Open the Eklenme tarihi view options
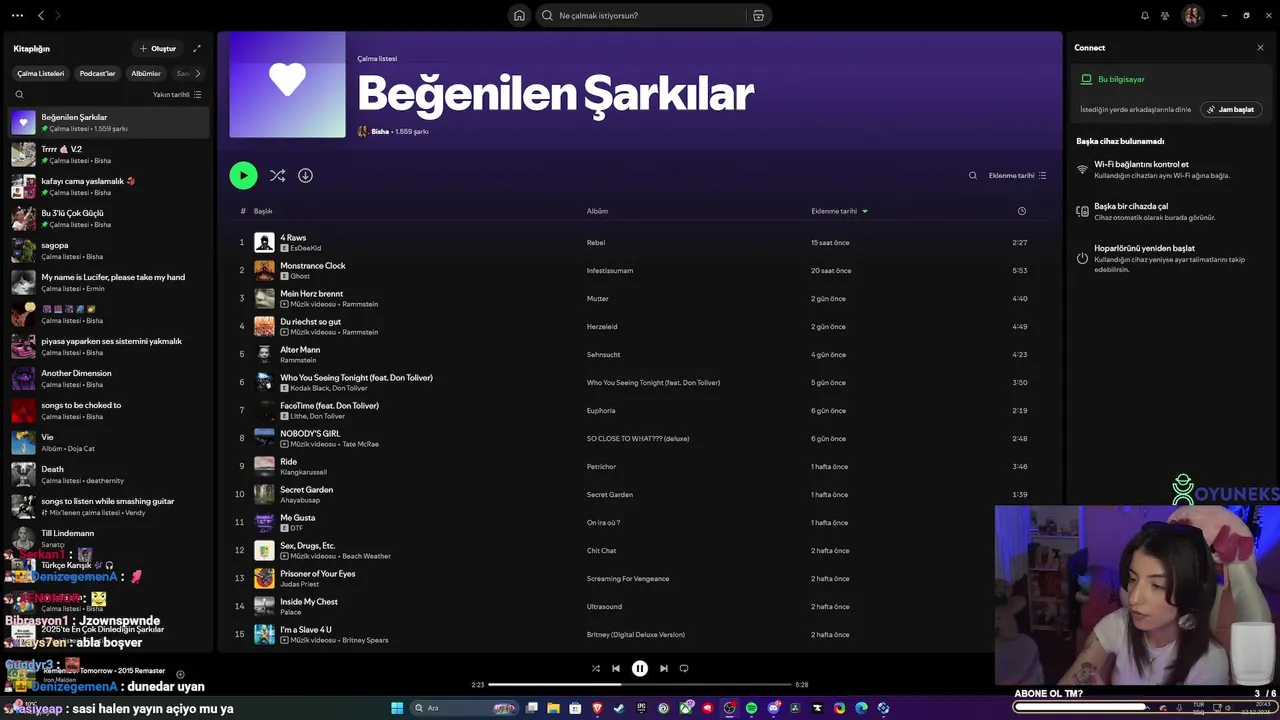The width and height of the screenshot is (1280, 720). [x=1017, y=175]
